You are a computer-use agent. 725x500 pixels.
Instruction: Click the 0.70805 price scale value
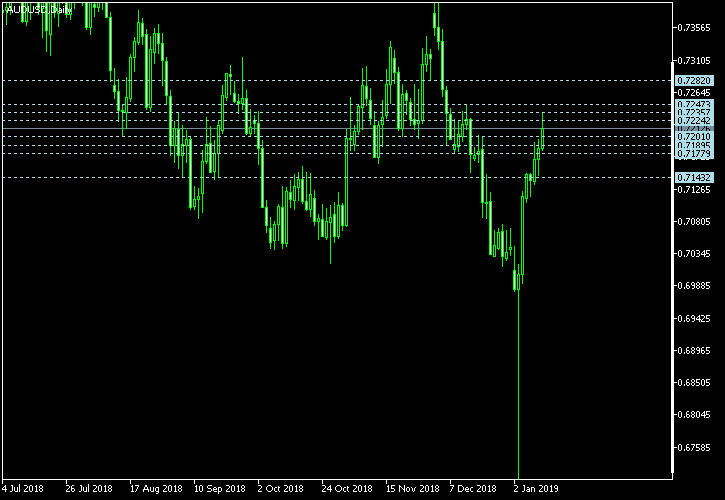694,222
